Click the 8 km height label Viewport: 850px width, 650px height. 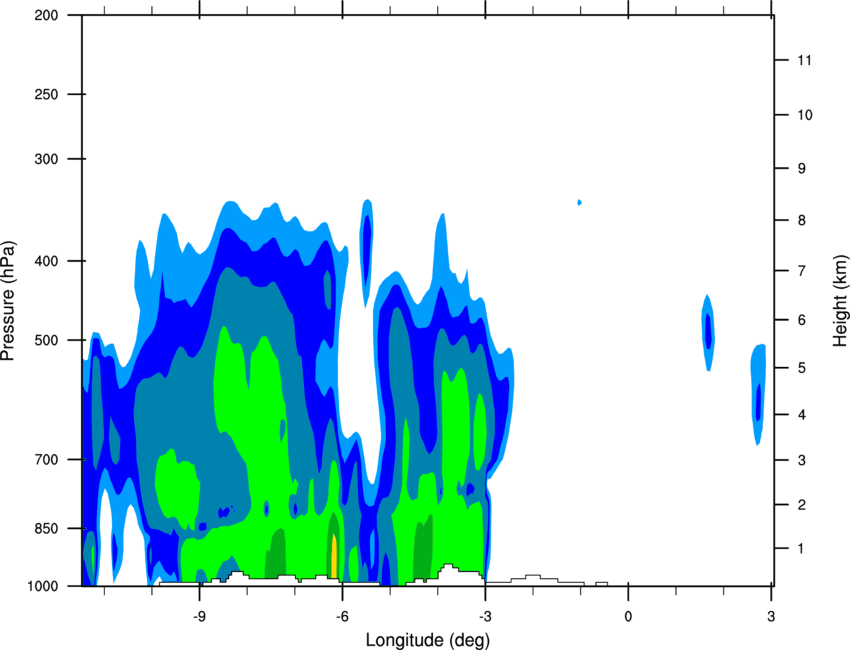point(801,220)
